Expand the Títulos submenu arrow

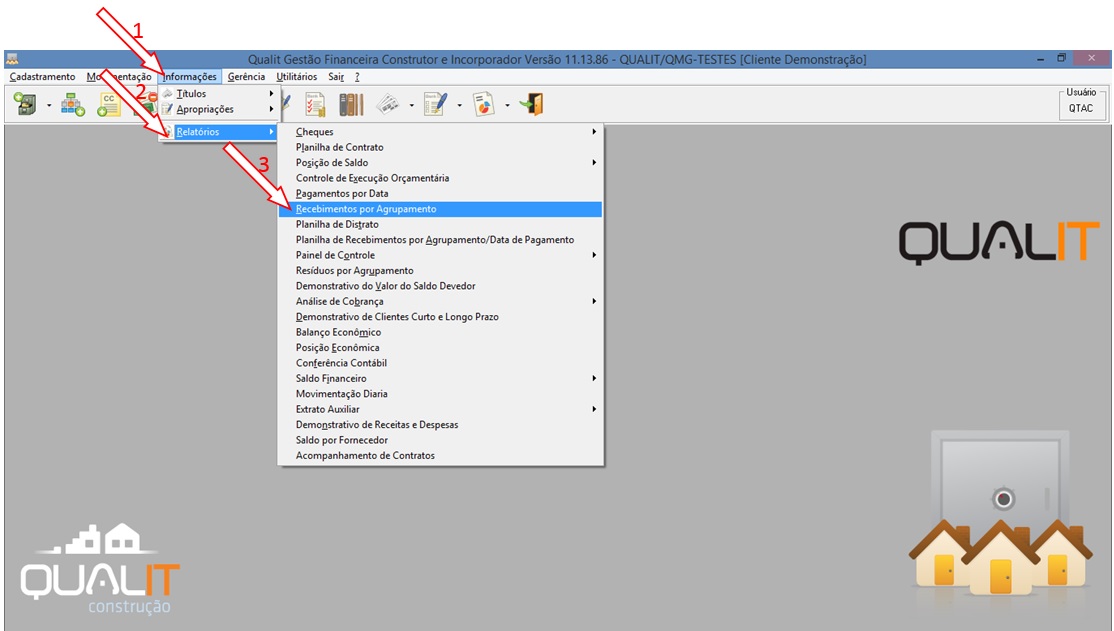(x=271, y=94)
